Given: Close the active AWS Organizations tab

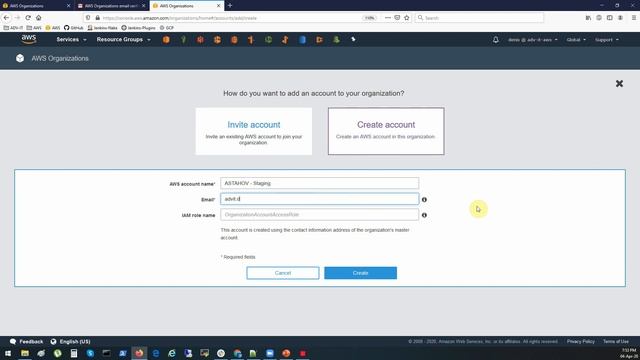Looking at the screenshot, I should pos(218,6).
